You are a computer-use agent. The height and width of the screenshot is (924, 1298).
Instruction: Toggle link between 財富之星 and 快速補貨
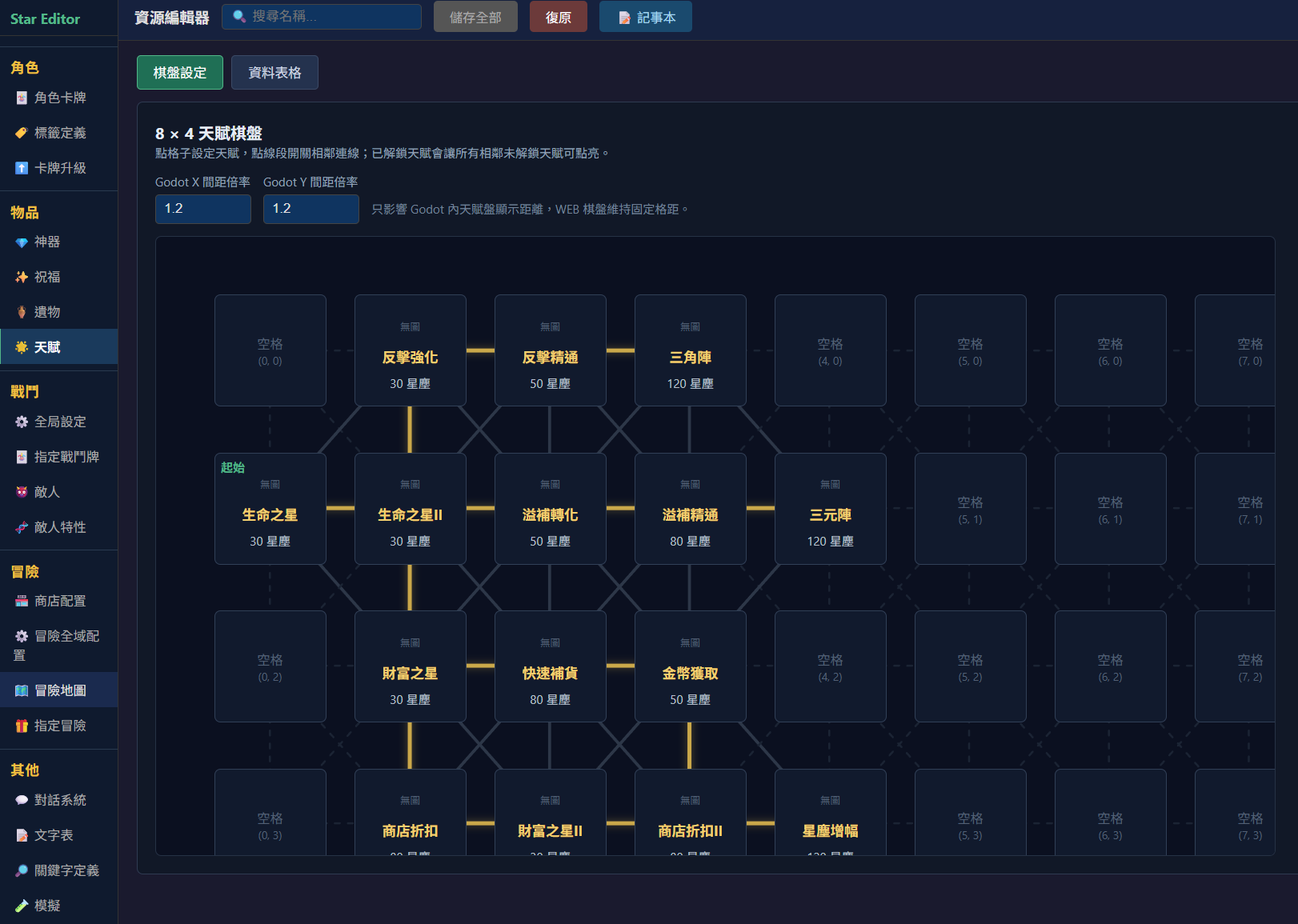[480, 666]
